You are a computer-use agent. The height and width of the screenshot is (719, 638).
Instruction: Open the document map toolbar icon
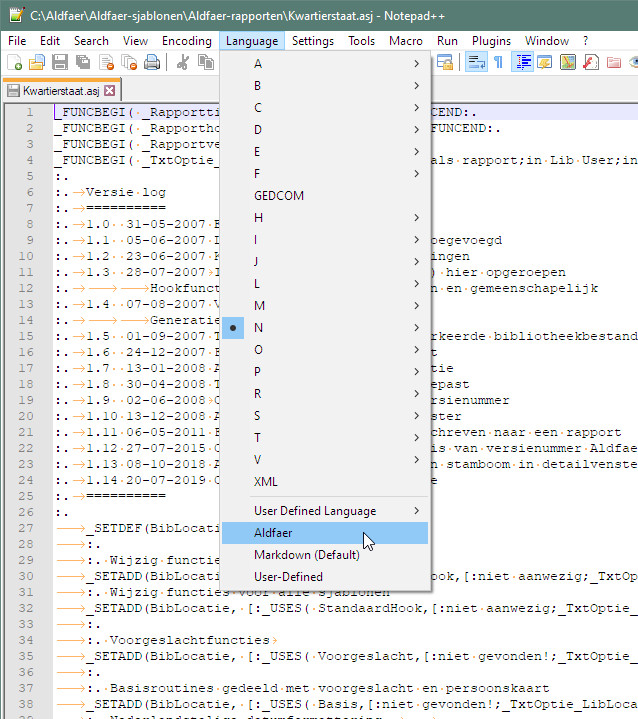568,62
